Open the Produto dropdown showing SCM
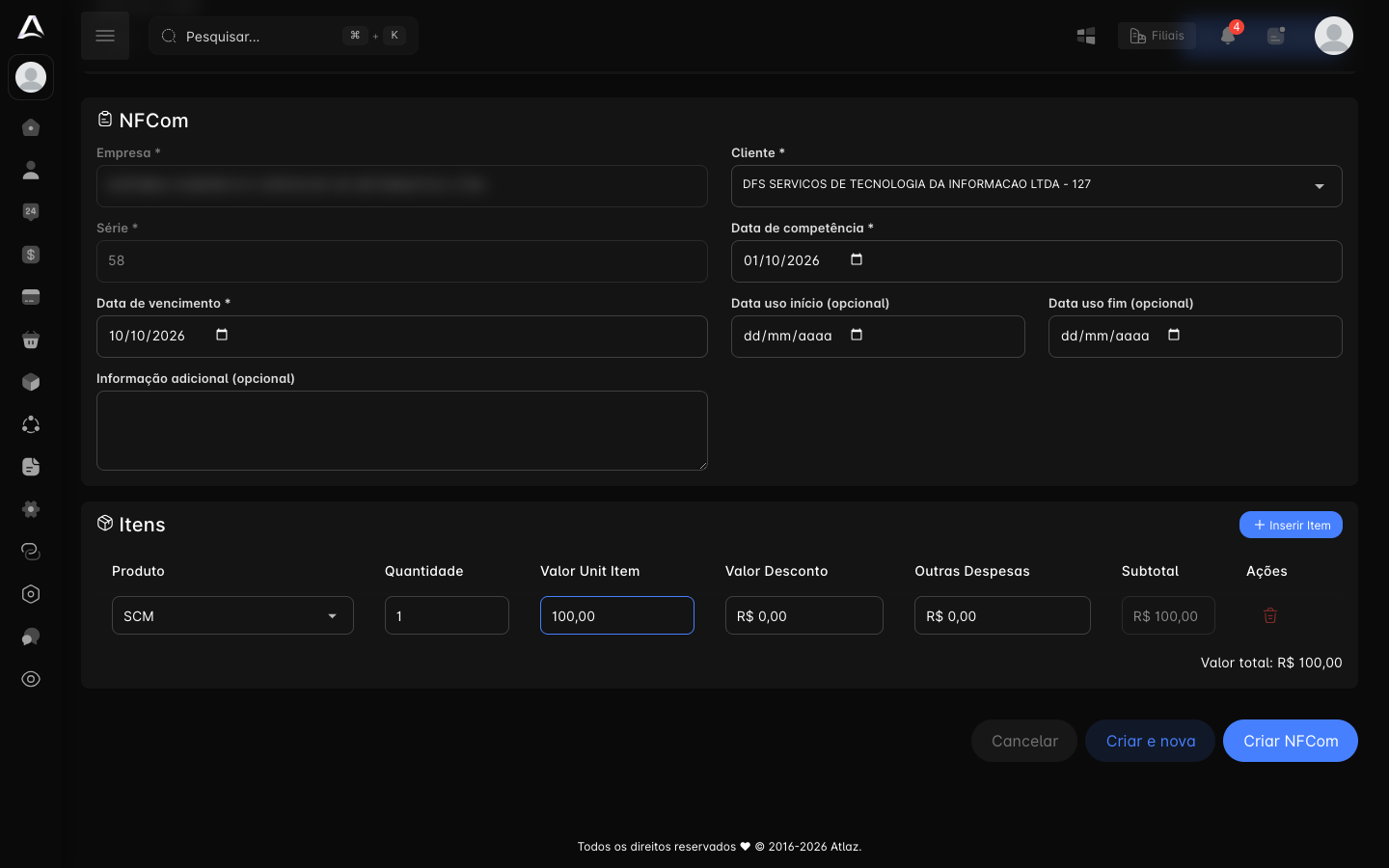Viewport: 1389px width, 868px height. (232, 615)
